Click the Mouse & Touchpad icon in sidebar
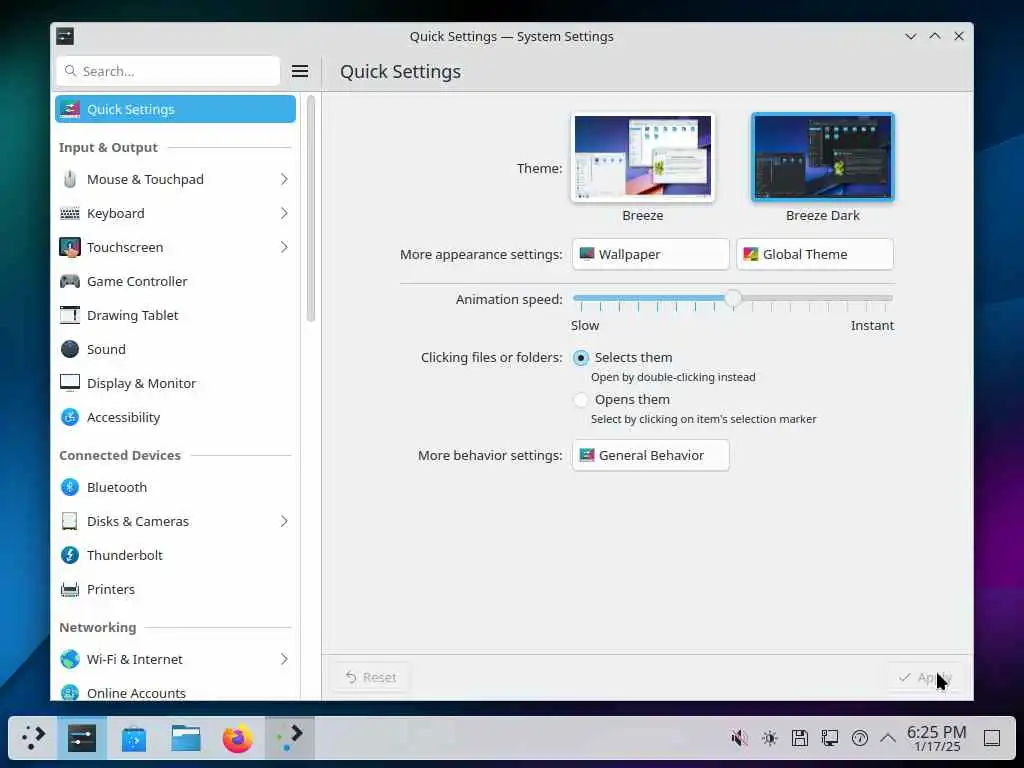 pyautogui.click(x=70, y=179)
